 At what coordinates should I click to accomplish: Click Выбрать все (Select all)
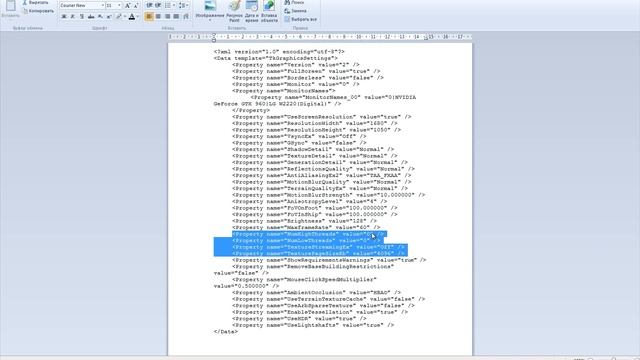click(300, 19)
